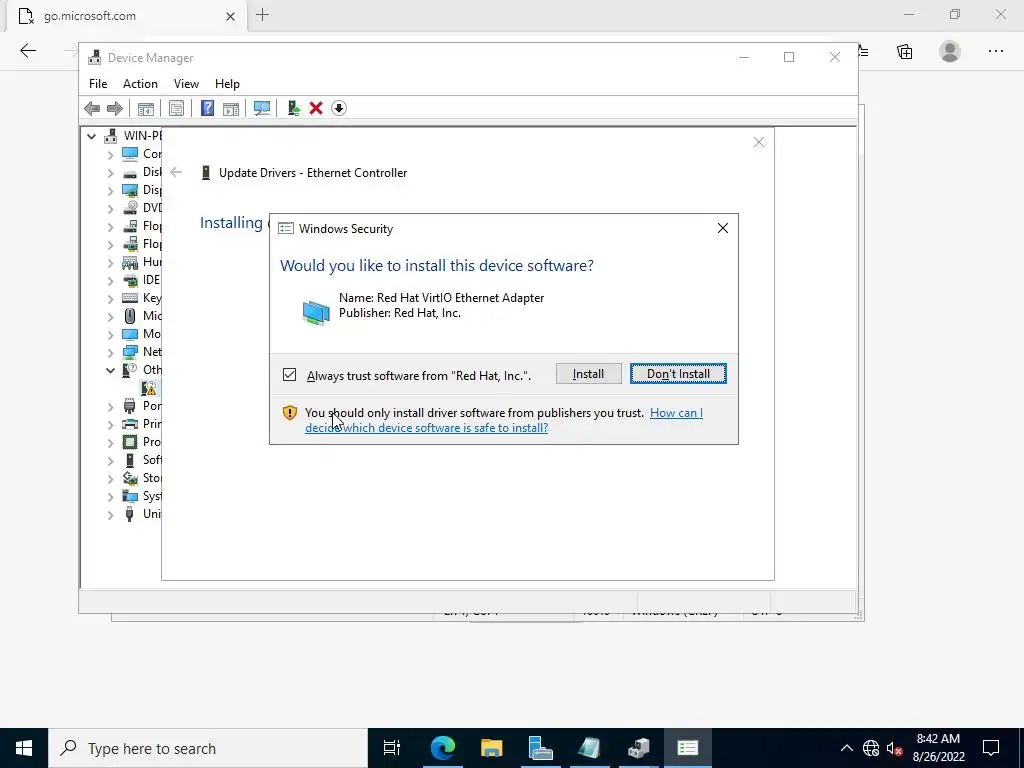Click the 'Type here to search' box
The image size is (1024, 768).
(208, 748)
